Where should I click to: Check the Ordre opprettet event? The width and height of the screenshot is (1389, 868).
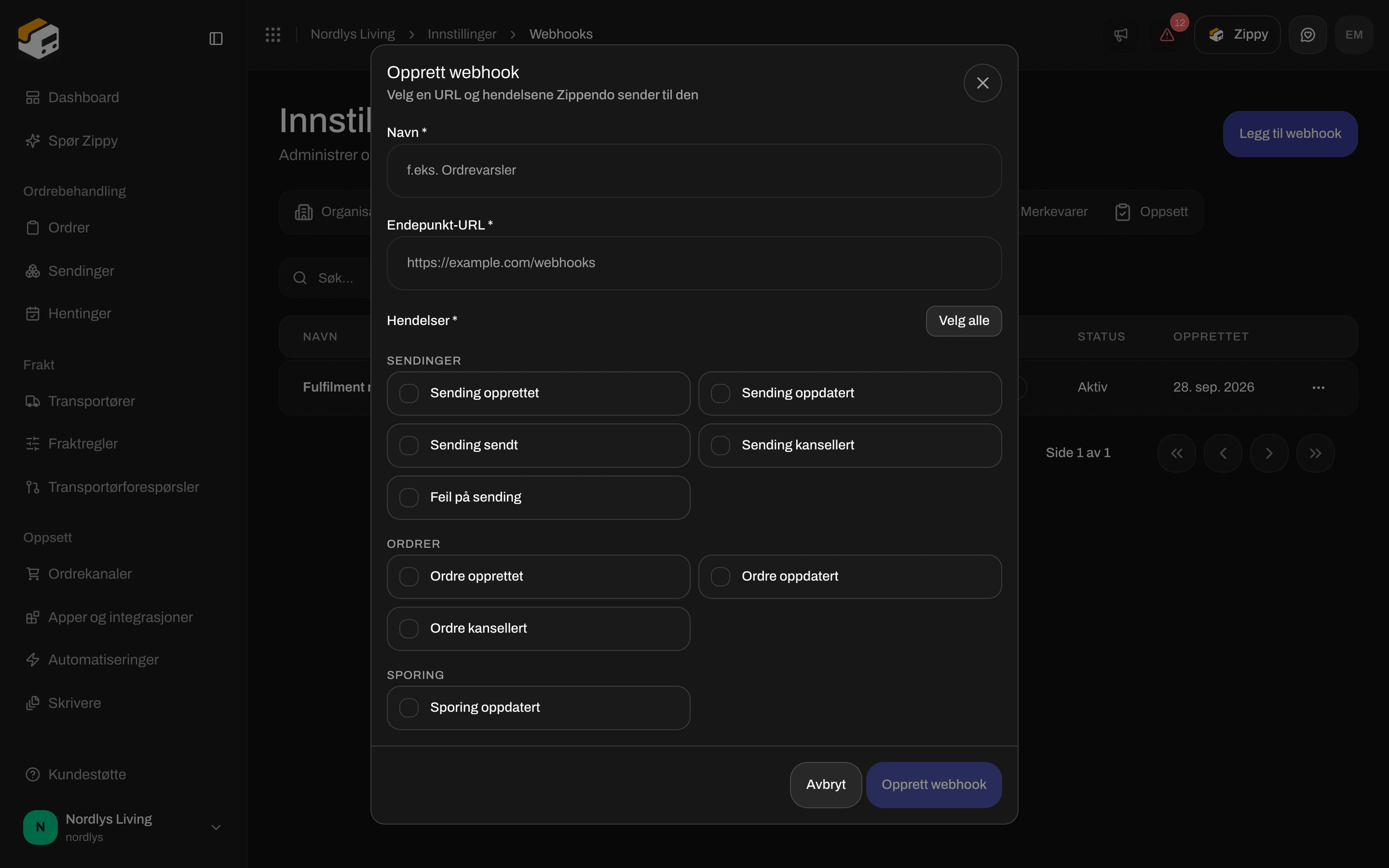538,576
